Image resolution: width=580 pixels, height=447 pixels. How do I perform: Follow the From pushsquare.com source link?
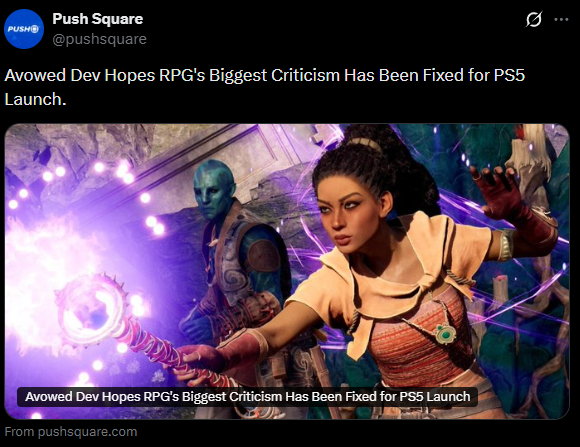pyautogui.click(x=71, y=432)
